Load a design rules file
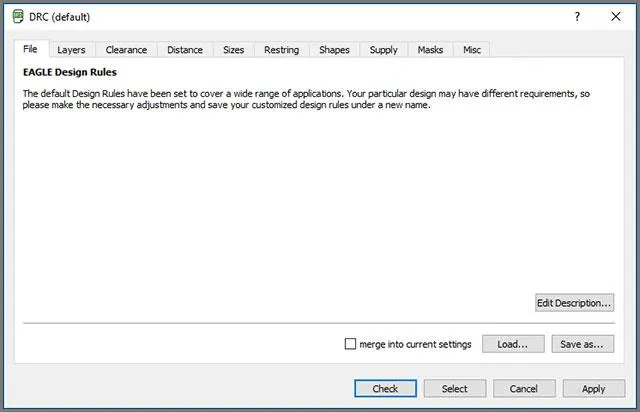640x412 pixels. coord(513,344)
